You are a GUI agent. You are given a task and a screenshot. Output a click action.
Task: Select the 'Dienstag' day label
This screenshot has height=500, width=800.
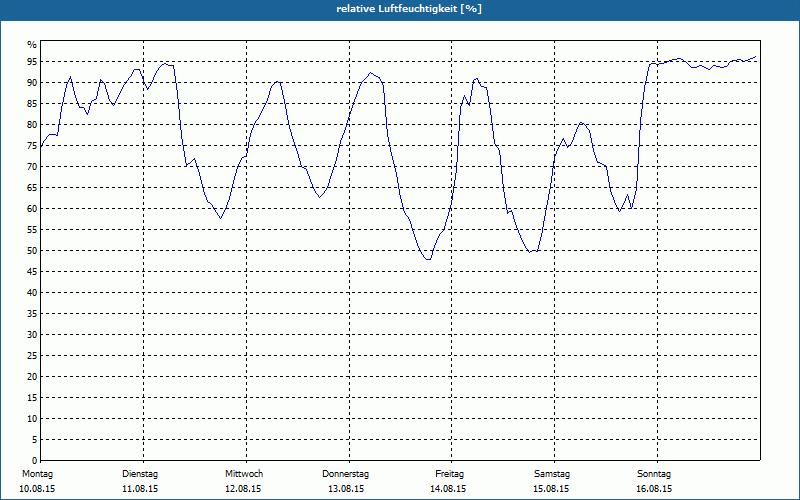pos(140,474)
